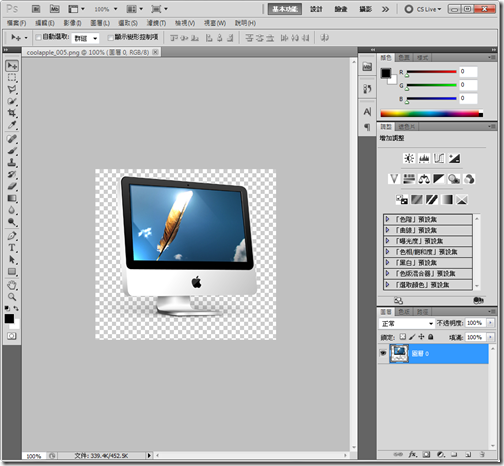Select the Zoom tool in the toolbox
The image size is (504, 466).
(12, 297)
